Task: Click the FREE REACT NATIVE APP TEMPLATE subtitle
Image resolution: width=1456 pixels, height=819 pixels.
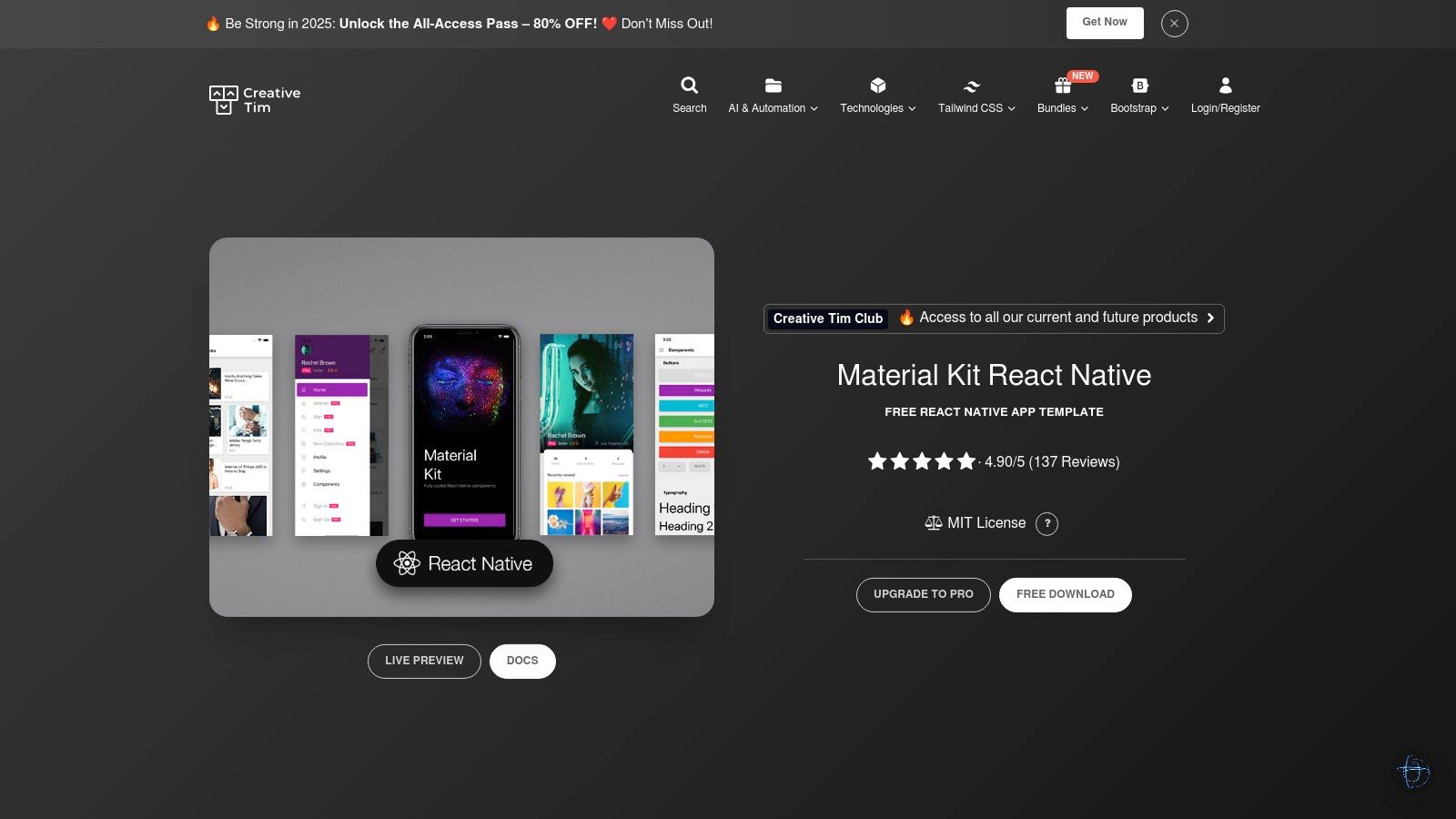Action: pos(994,412)
